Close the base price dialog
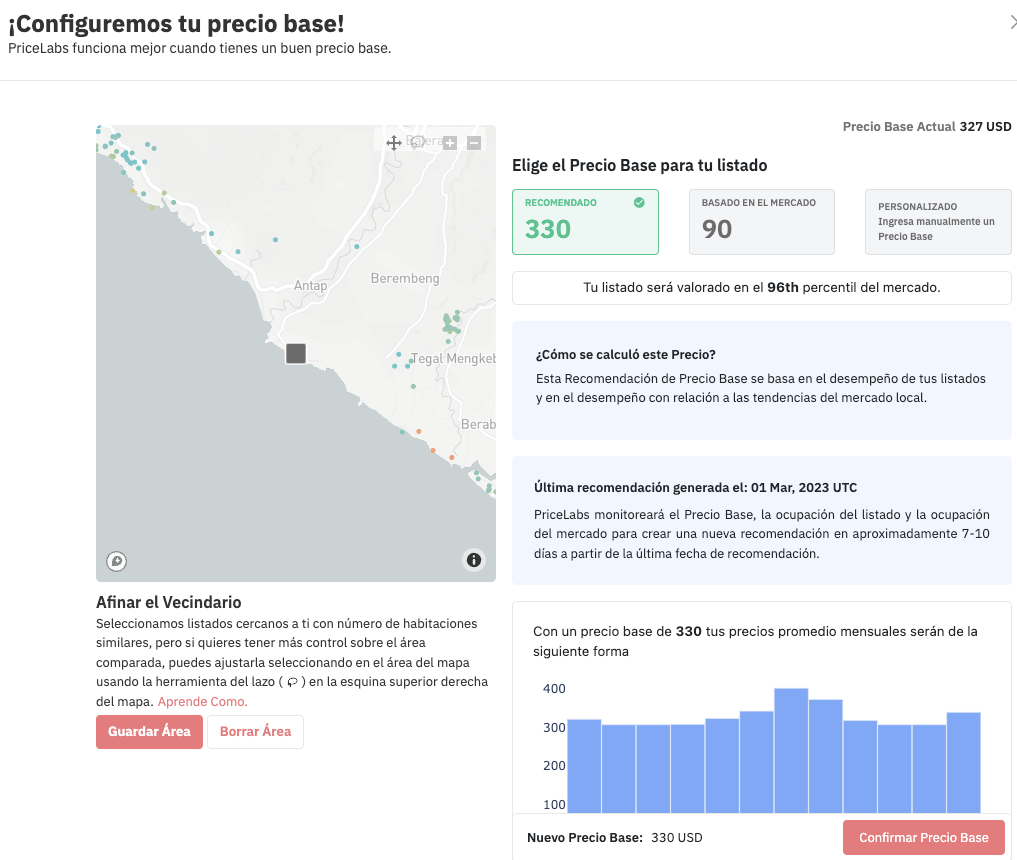Screen dimensions: 1017x860 (x=1012, y=23)
